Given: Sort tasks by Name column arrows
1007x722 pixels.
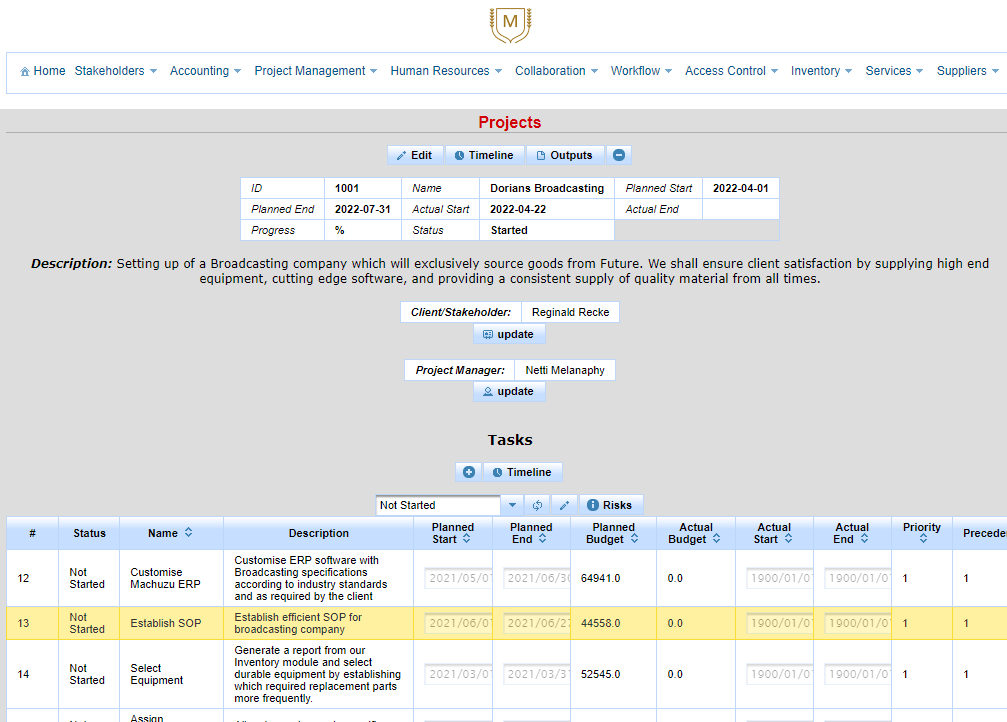Looking at the screenshot, I should 188,533.
